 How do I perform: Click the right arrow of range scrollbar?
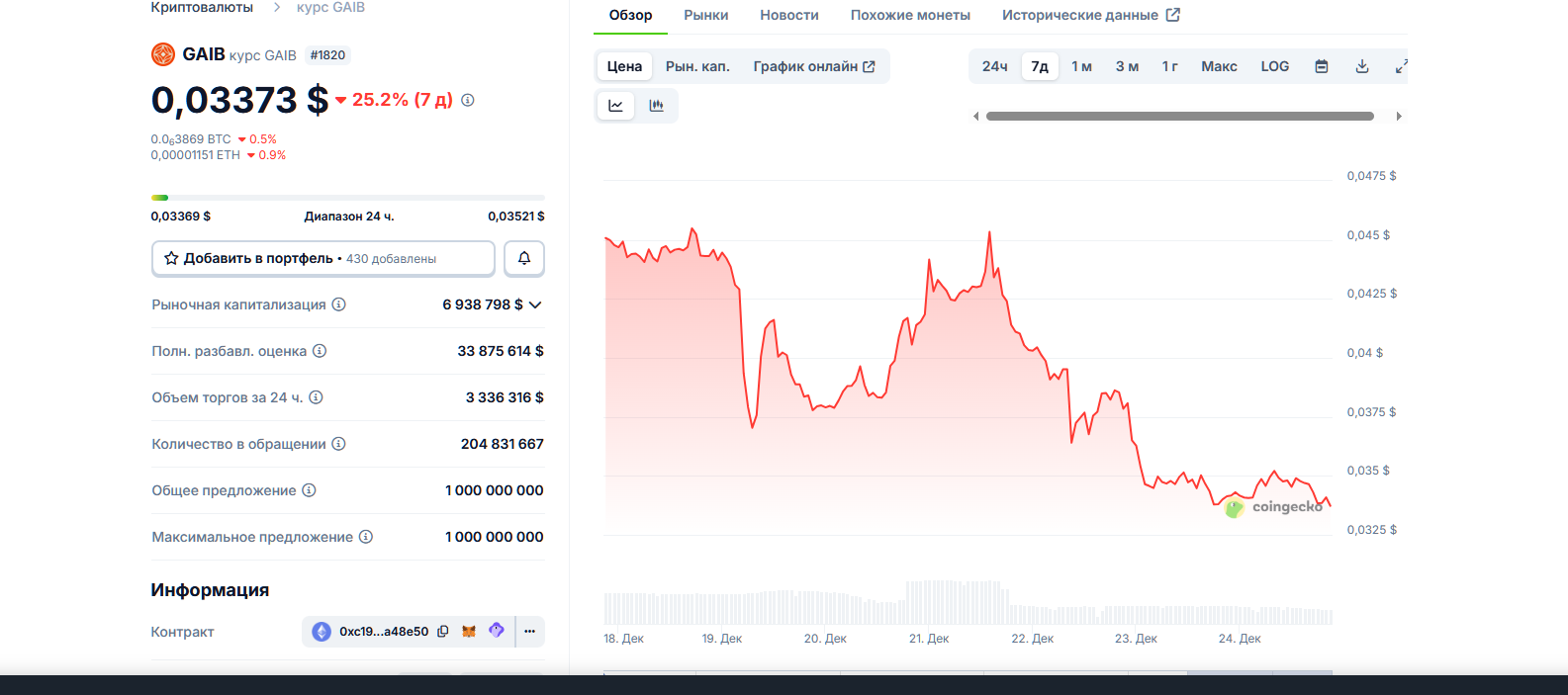tap(1398, 117)
